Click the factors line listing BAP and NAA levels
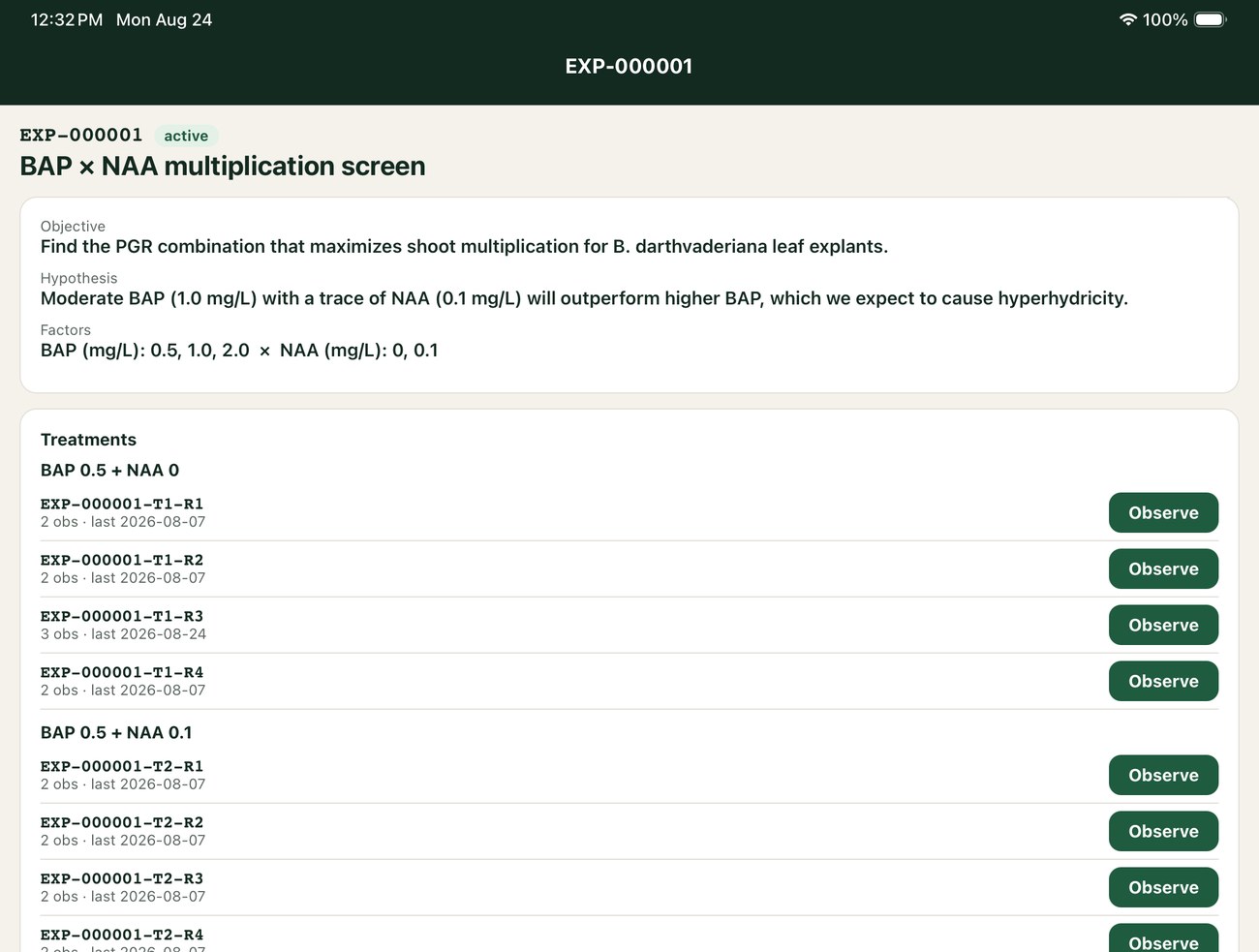The image size is (1259, 952). pos(239,350)
